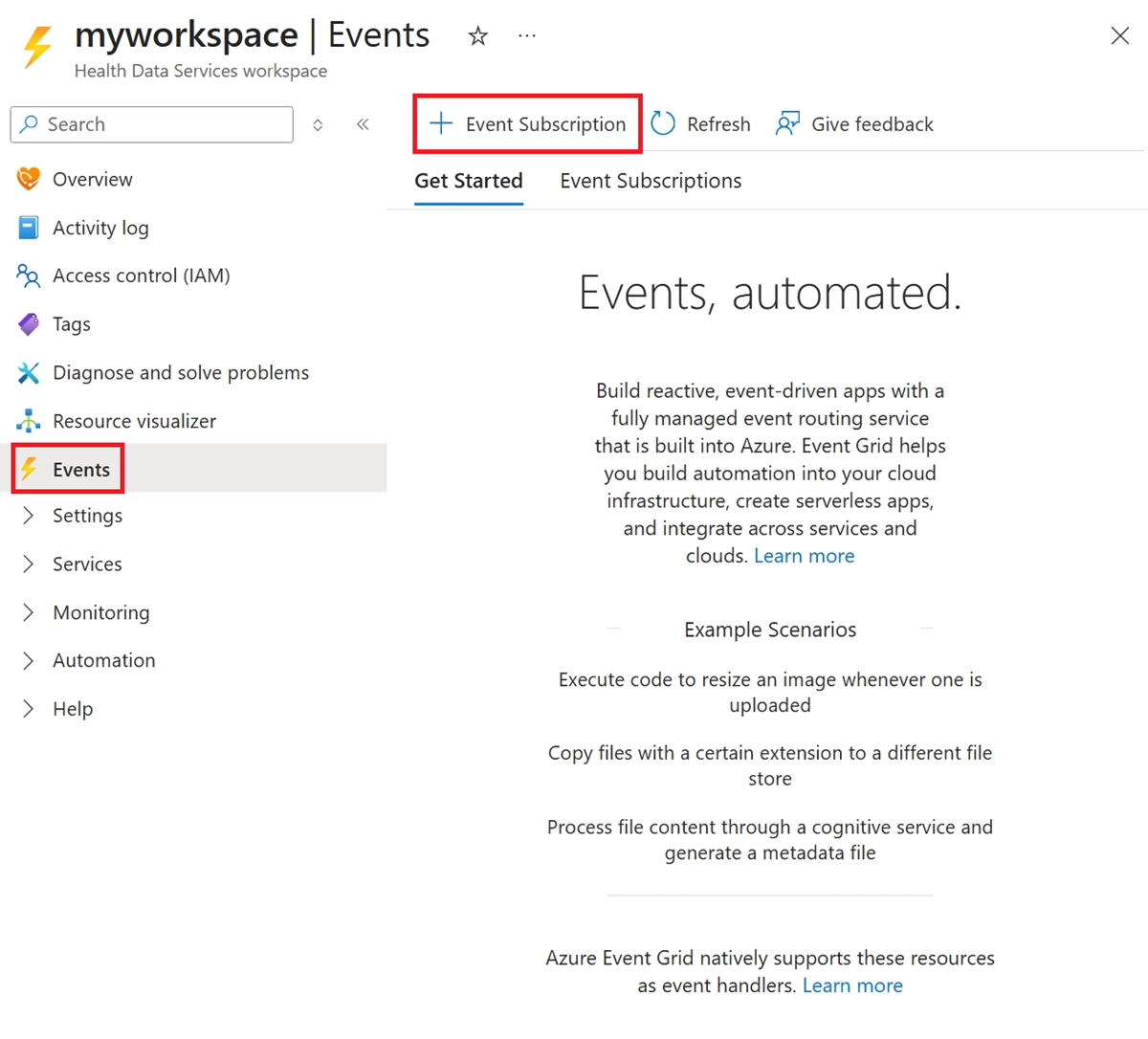Click the Overview heart icon
The image size is (1148, 1039).
tap(29, 179)
